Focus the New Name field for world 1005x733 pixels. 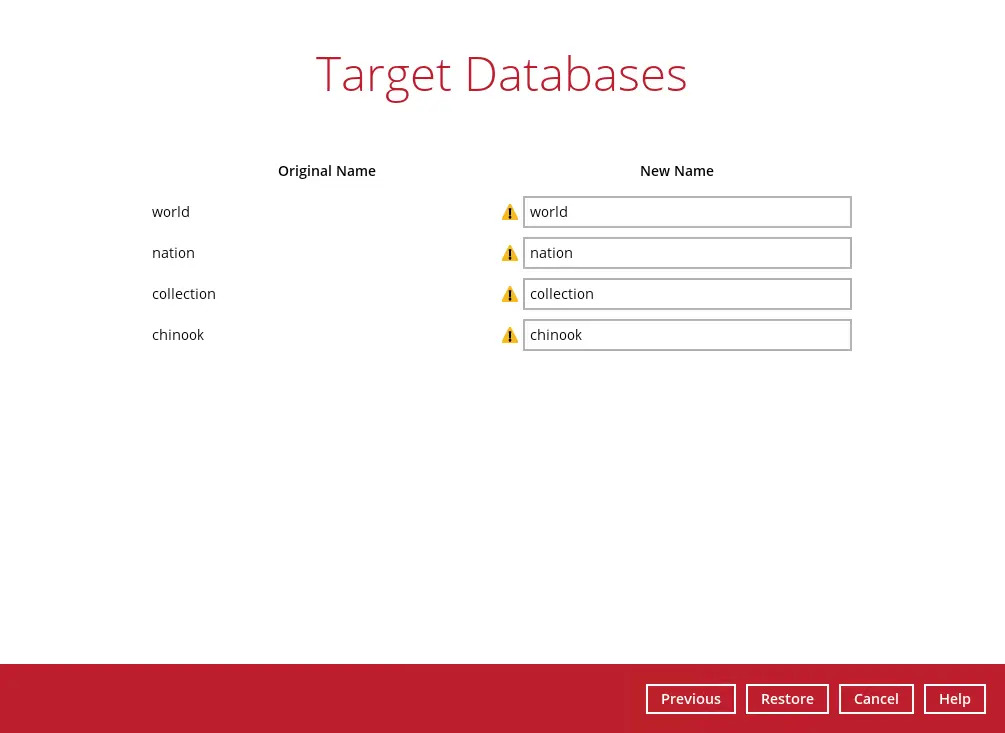point(687,212)
